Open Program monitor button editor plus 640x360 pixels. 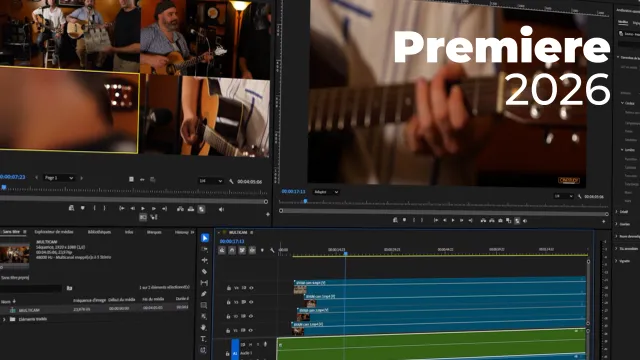tap(604, 221)
